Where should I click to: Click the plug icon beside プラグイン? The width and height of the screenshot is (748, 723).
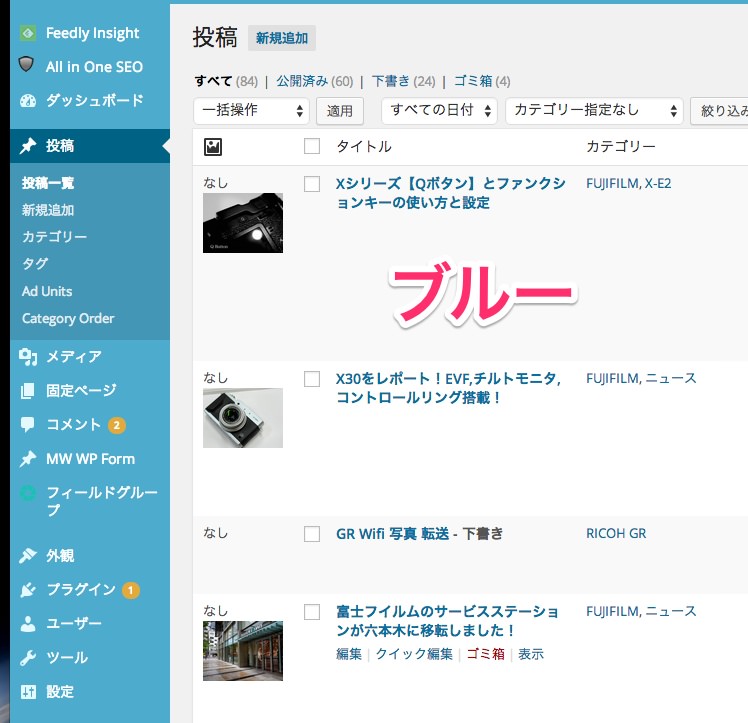coord(28,590)
